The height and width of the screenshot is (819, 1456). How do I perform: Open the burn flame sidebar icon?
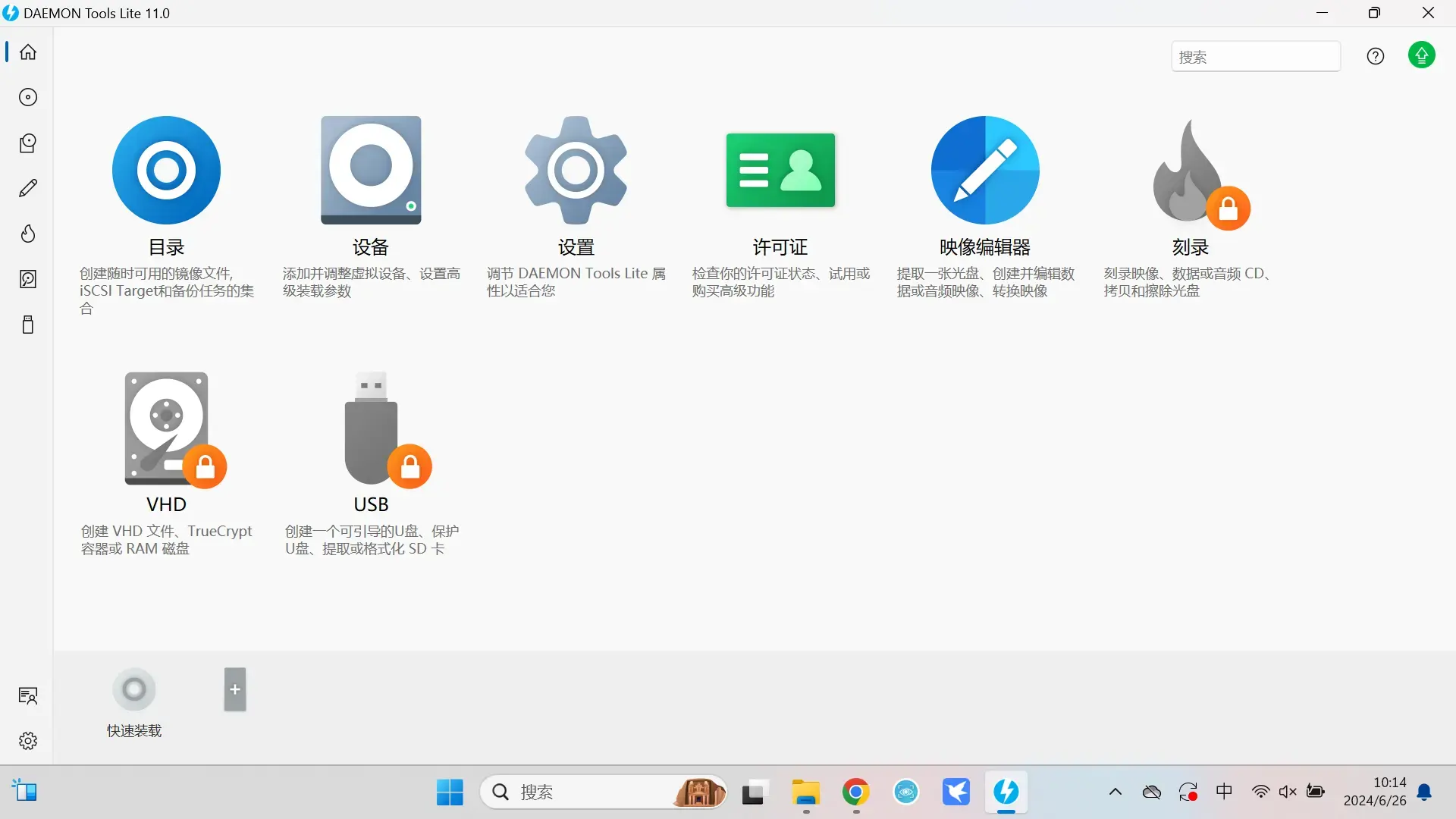(28, 234)
